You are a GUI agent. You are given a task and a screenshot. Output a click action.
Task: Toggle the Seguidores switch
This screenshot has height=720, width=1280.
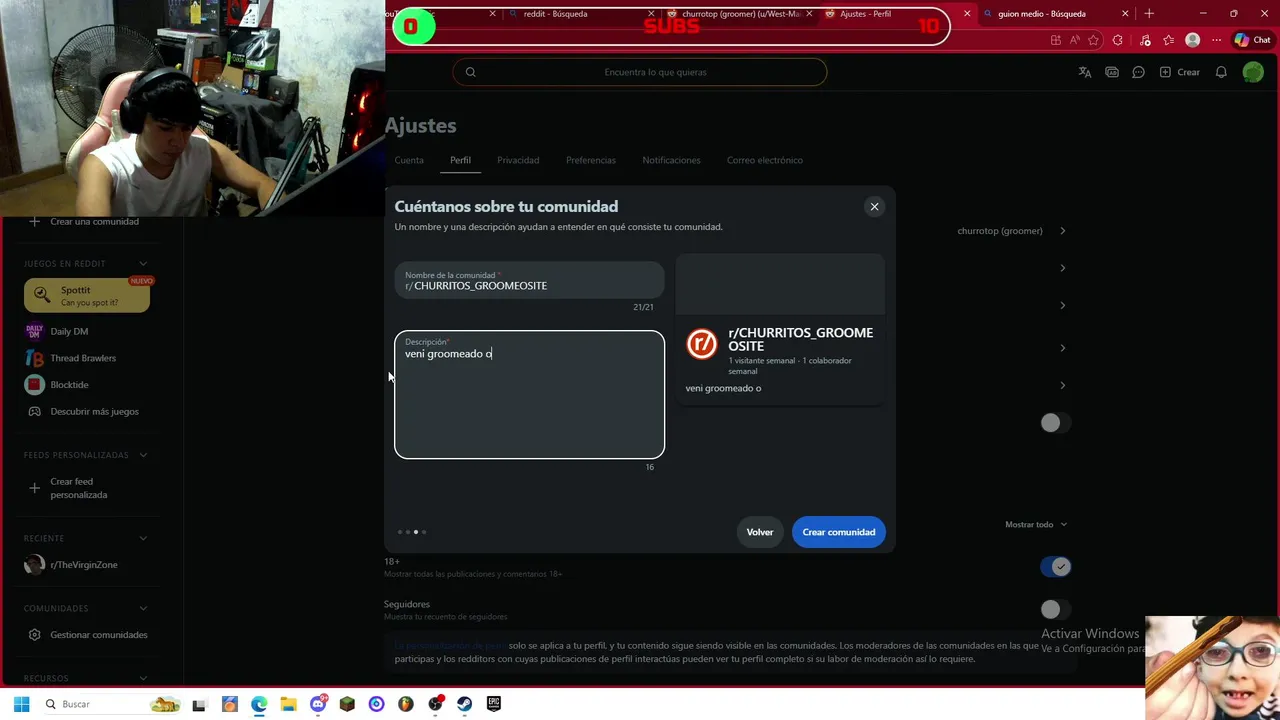(x=1055, y=609)
